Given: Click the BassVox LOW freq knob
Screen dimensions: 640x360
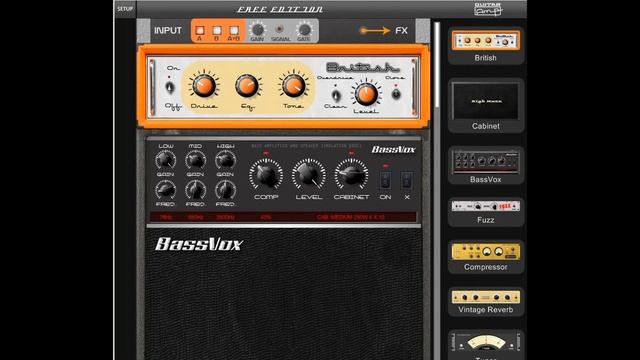Looking at the screenshot, I should [165, 190].
